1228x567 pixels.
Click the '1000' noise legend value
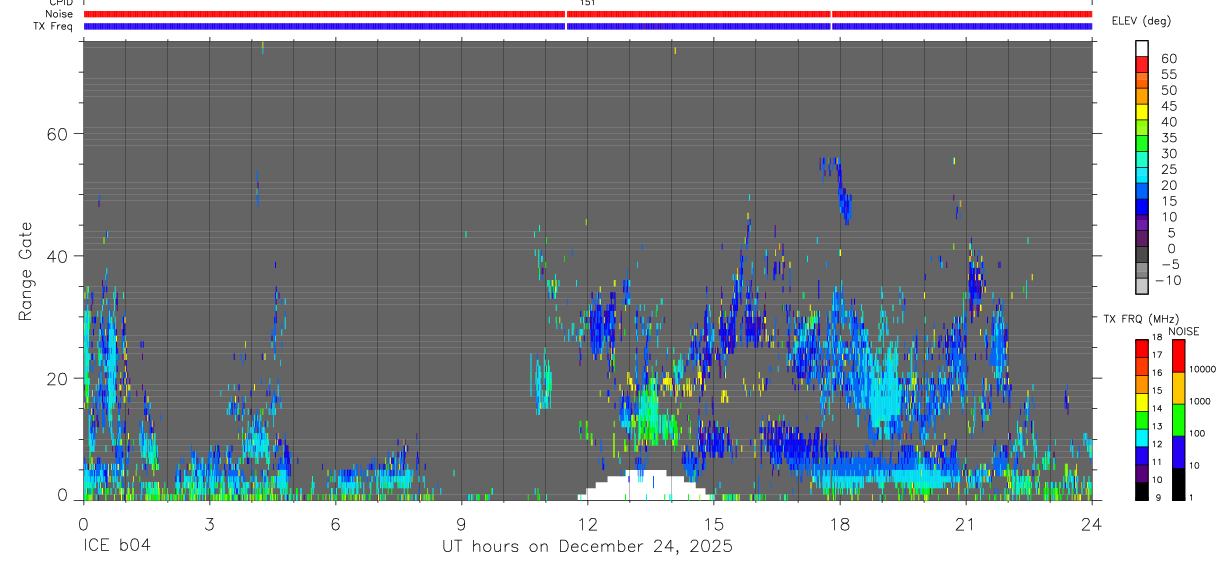click(x=1201, y=401)
